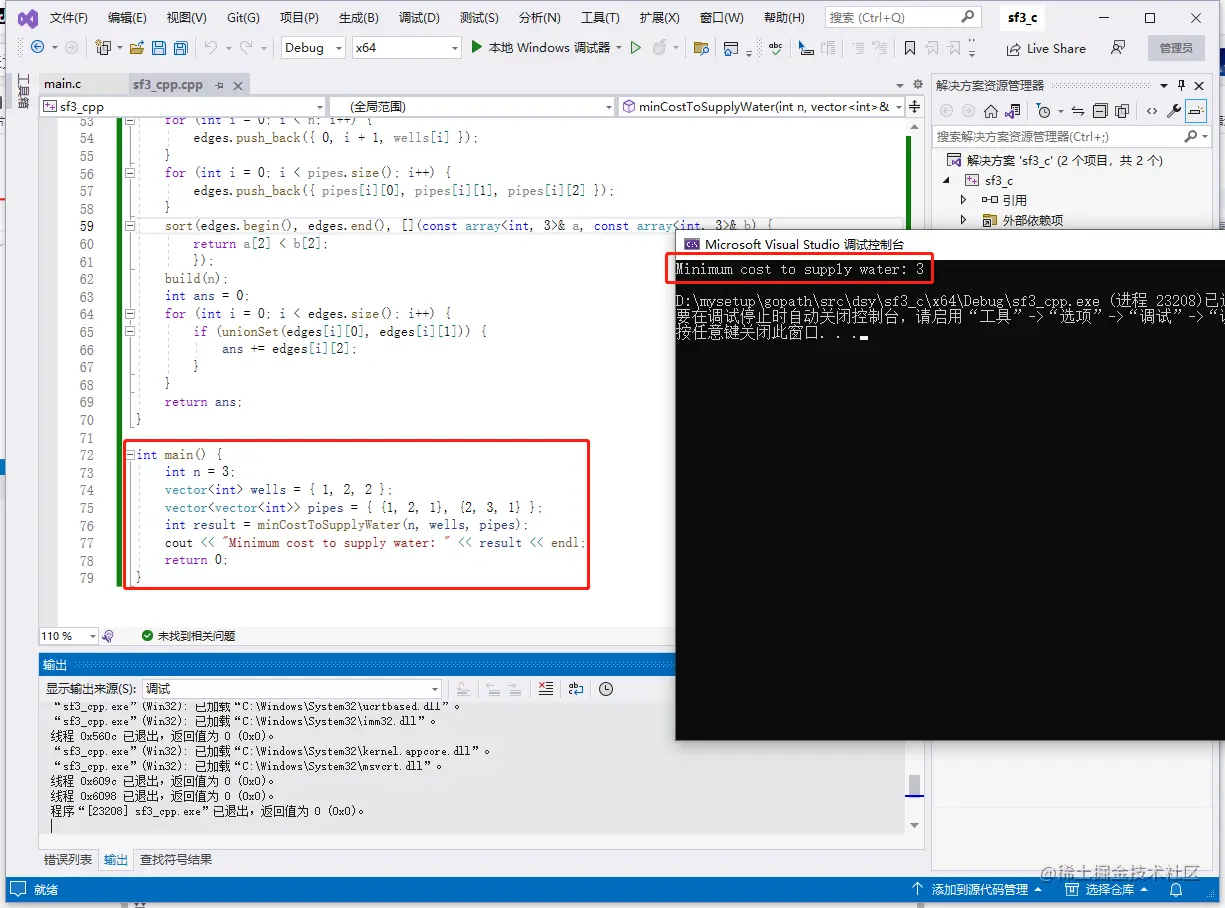Viewport: 1225px width, 908px height.
Task: Click the view code brackets icon
Action: (1152, 111)
